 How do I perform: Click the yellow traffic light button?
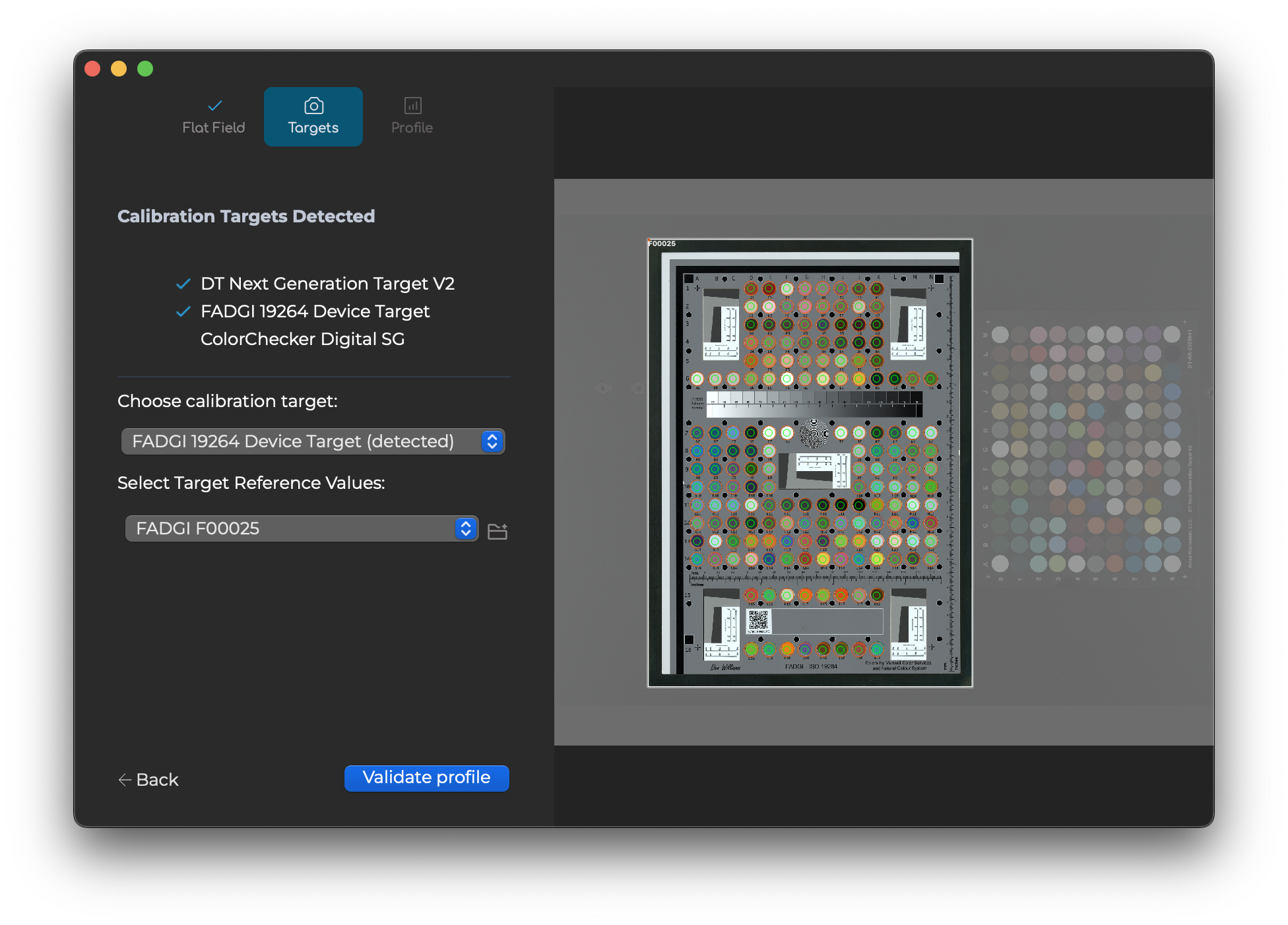(119, 69)
